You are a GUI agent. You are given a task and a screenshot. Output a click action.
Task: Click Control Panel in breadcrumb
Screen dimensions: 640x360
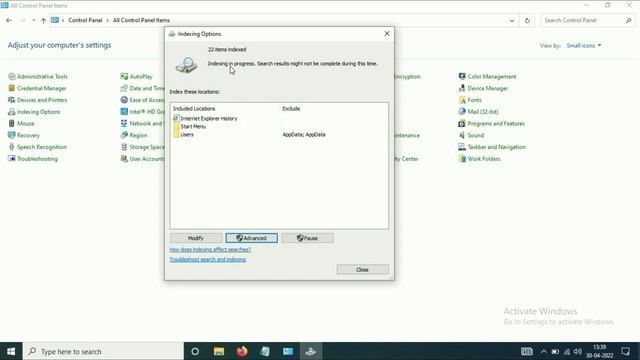(85, 20)
